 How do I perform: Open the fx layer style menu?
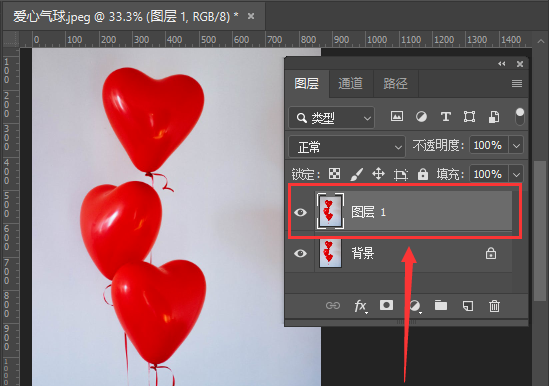pyautogui.click(x=361, y=306)
